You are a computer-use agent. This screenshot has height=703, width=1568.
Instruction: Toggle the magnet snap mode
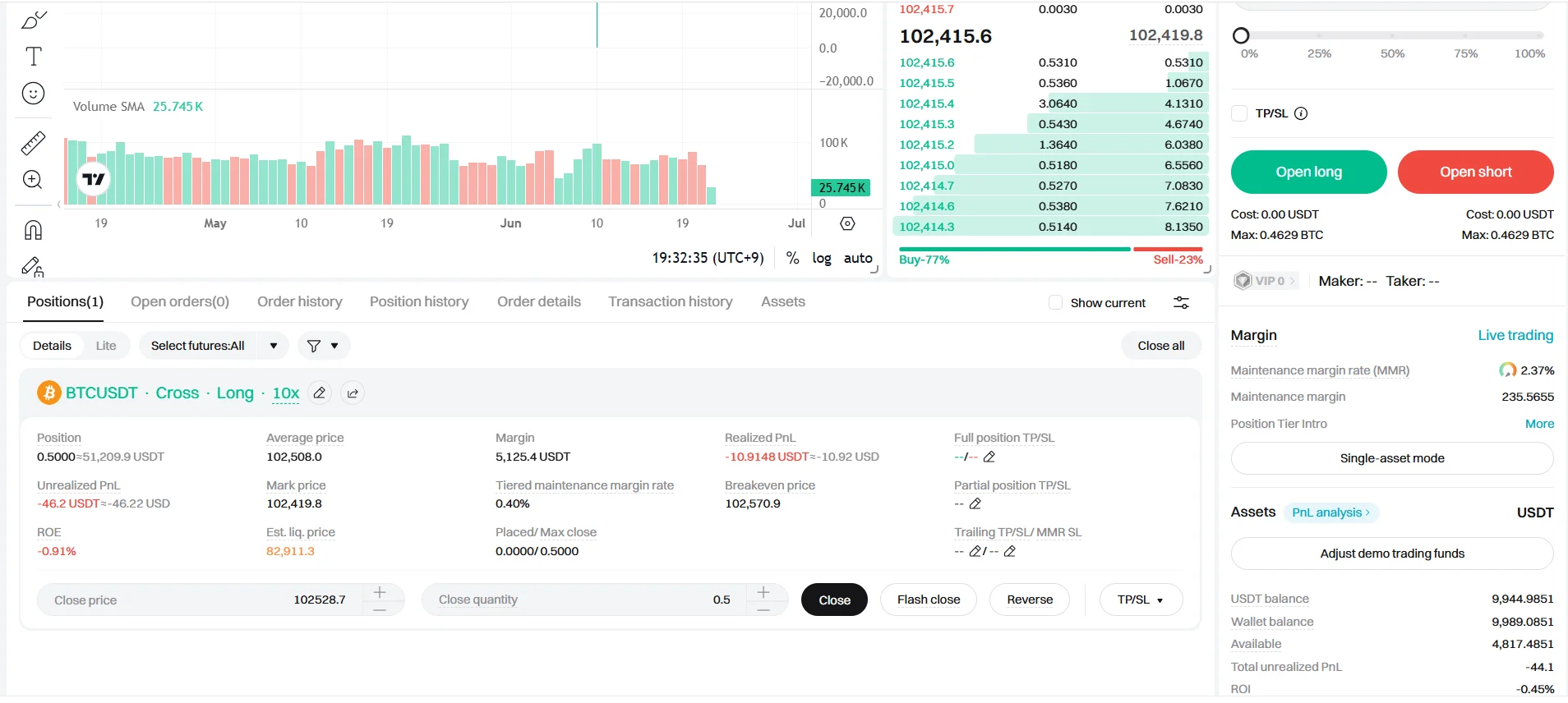[33, 230]
